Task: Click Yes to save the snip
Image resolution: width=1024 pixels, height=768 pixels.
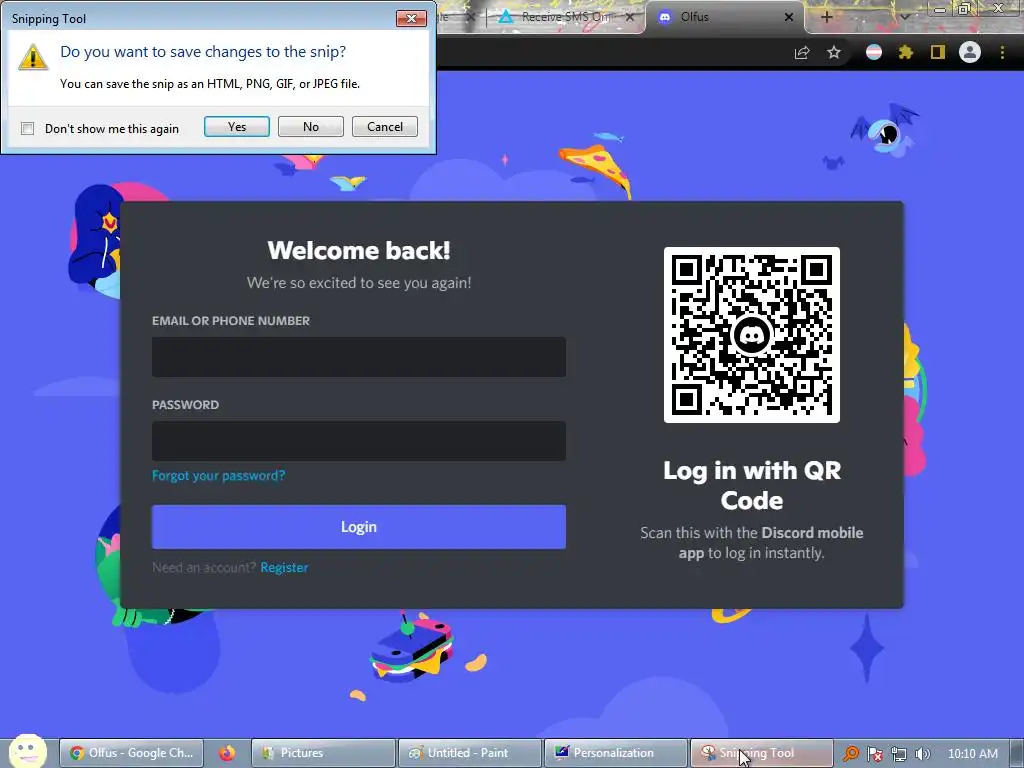Action: pyautogui.click(x=236, y=127)
